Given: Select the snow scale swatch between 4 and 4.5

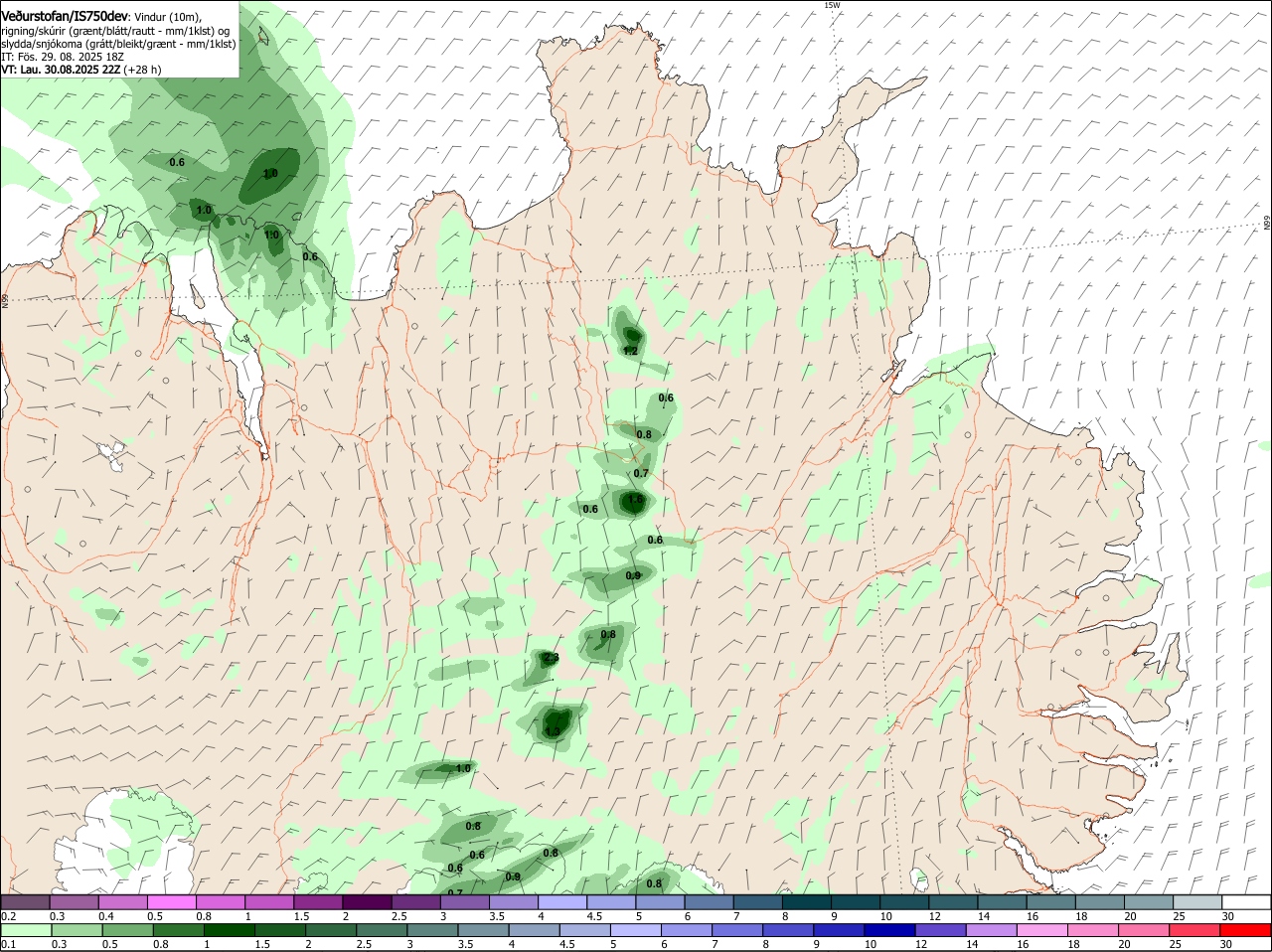Looking at the screenshot, I should tap(562, 901).
